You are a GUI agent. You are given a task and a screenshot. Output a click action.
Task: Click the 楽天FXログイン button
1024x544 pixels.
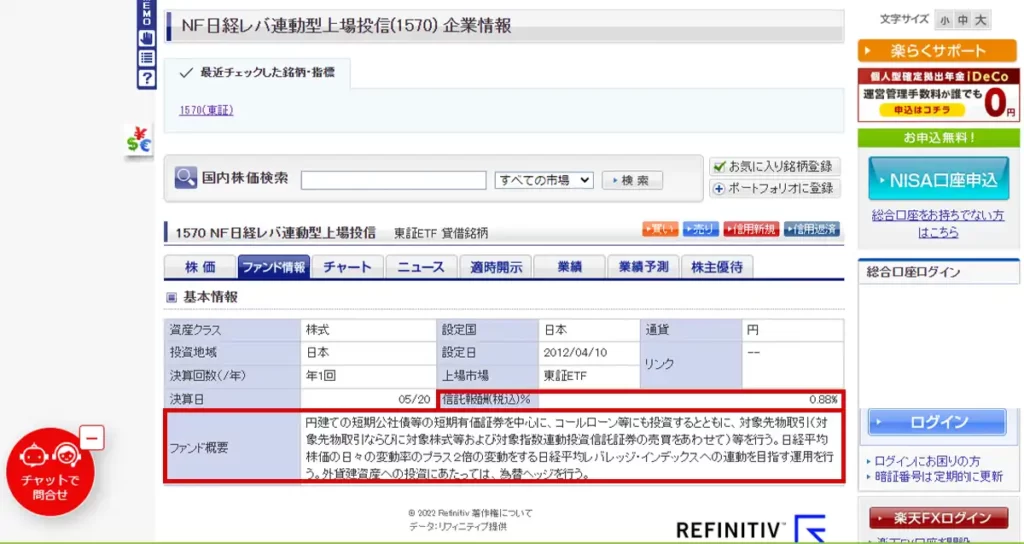click(938, 519)
